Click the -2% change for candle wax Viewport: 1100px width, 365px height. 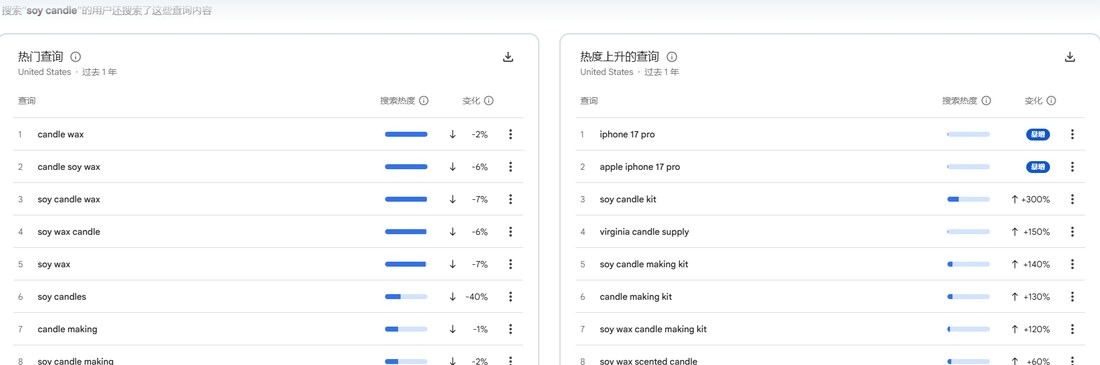(x=480, y=134)
